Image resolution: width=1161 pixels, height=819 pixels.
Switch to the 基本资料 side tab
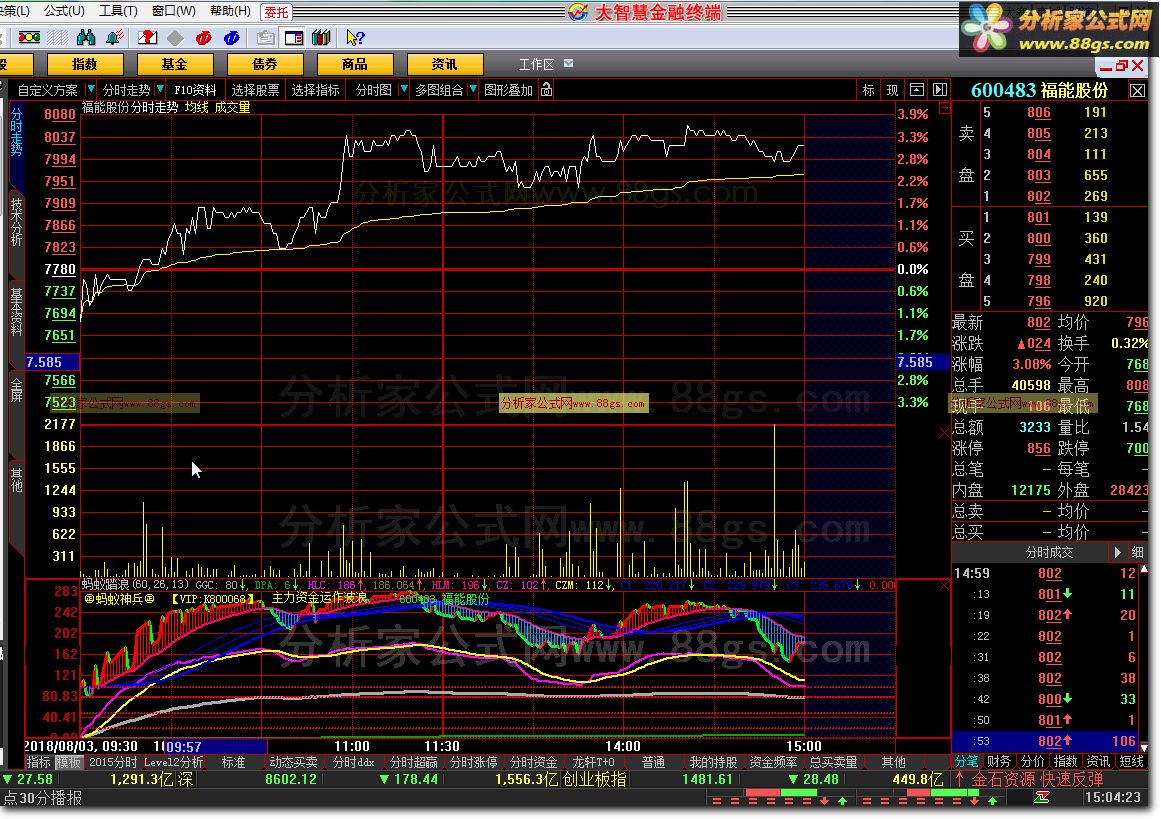(x=16, y=310)
